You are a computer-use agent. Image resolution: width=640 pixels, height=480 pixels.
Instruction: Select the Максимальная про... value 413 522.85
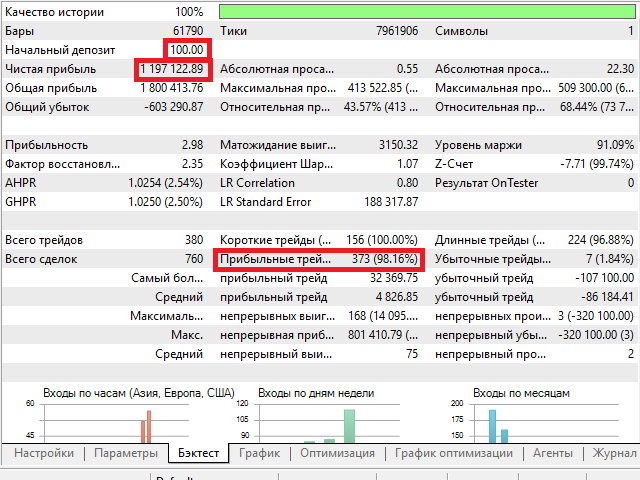point(383,88)
